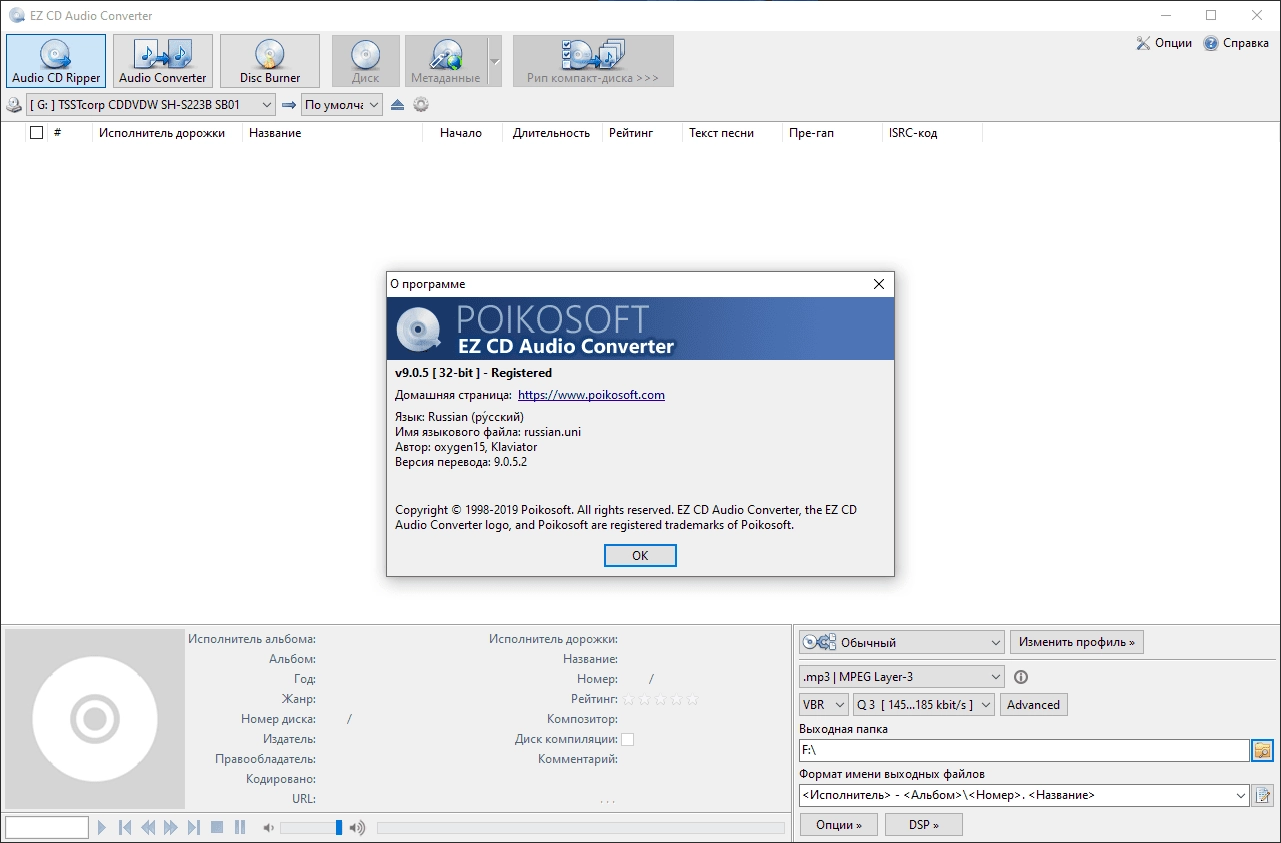Open Справка help menu

[1236, 43]
